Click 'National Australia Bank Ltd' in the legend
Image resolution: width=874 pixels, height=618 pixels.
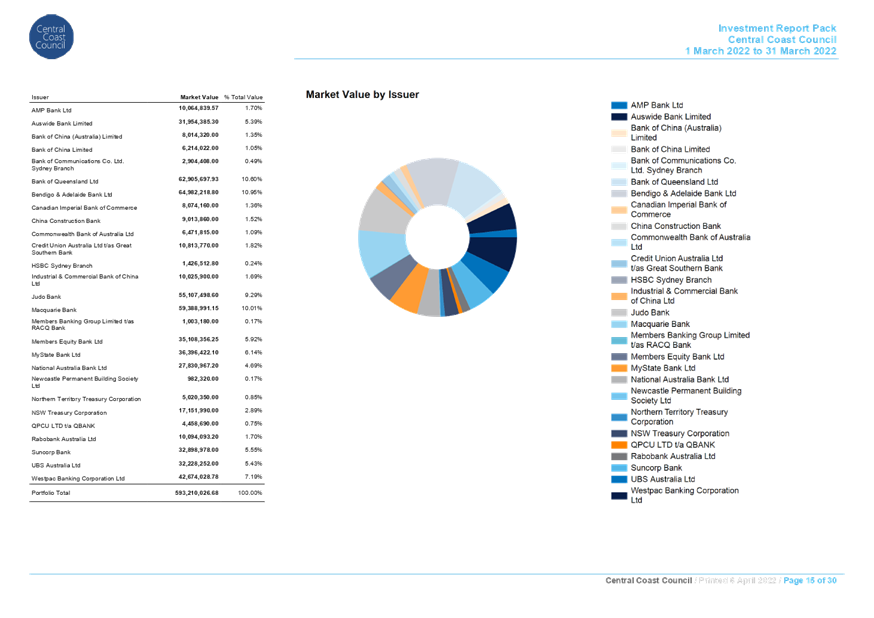pos(679,379)
